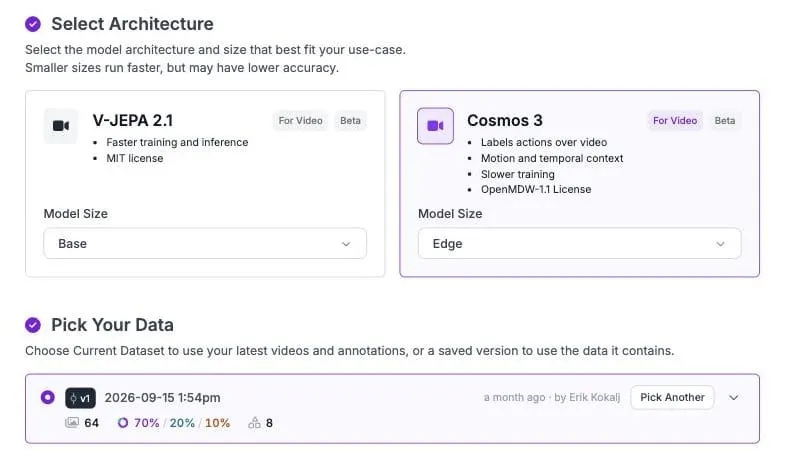Click the 70% train split value
Viewport: 785px width, 450px height.
146,423
